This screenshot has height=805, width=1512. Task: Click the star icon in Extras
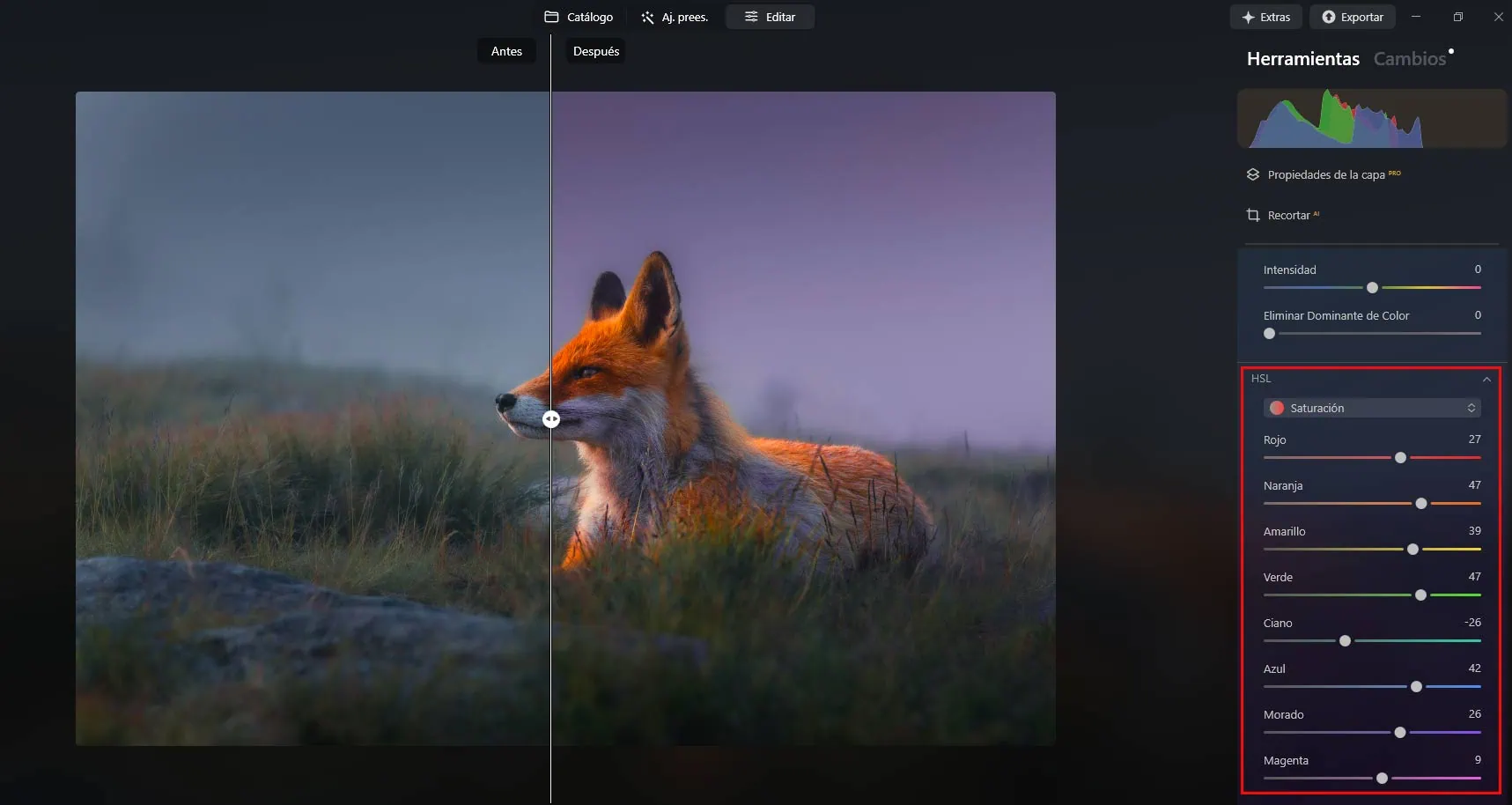pos(1248,17)
